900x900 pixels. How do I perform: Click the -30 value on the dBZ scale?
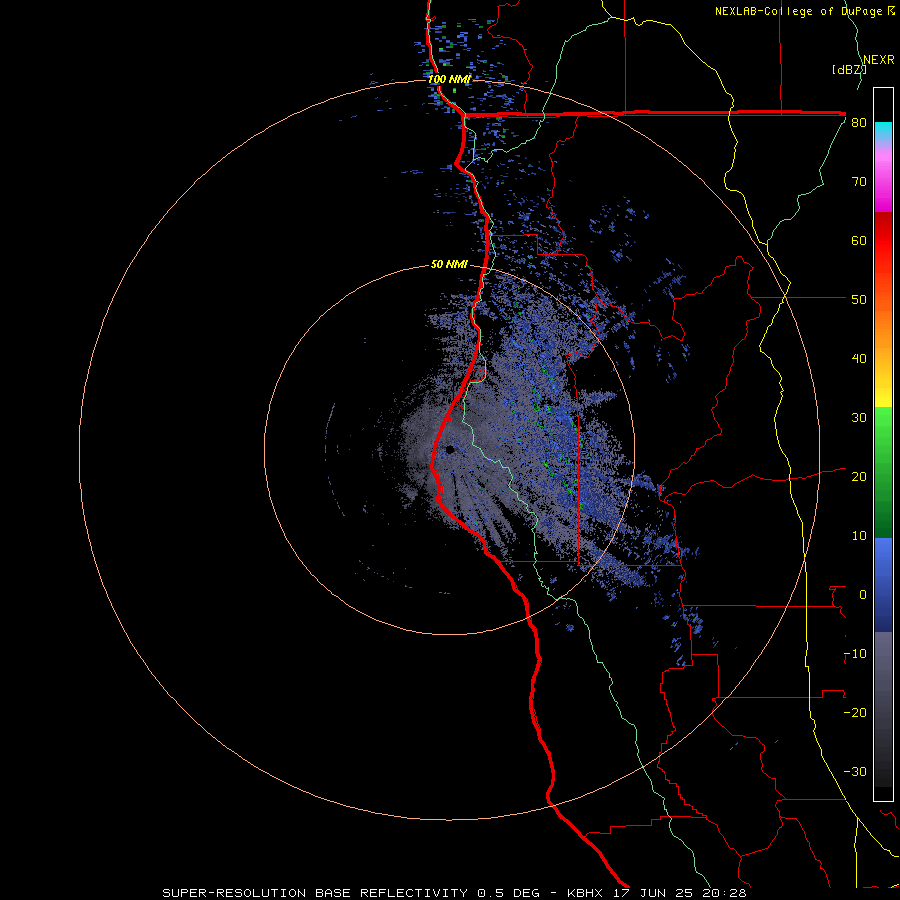[855, 772]
